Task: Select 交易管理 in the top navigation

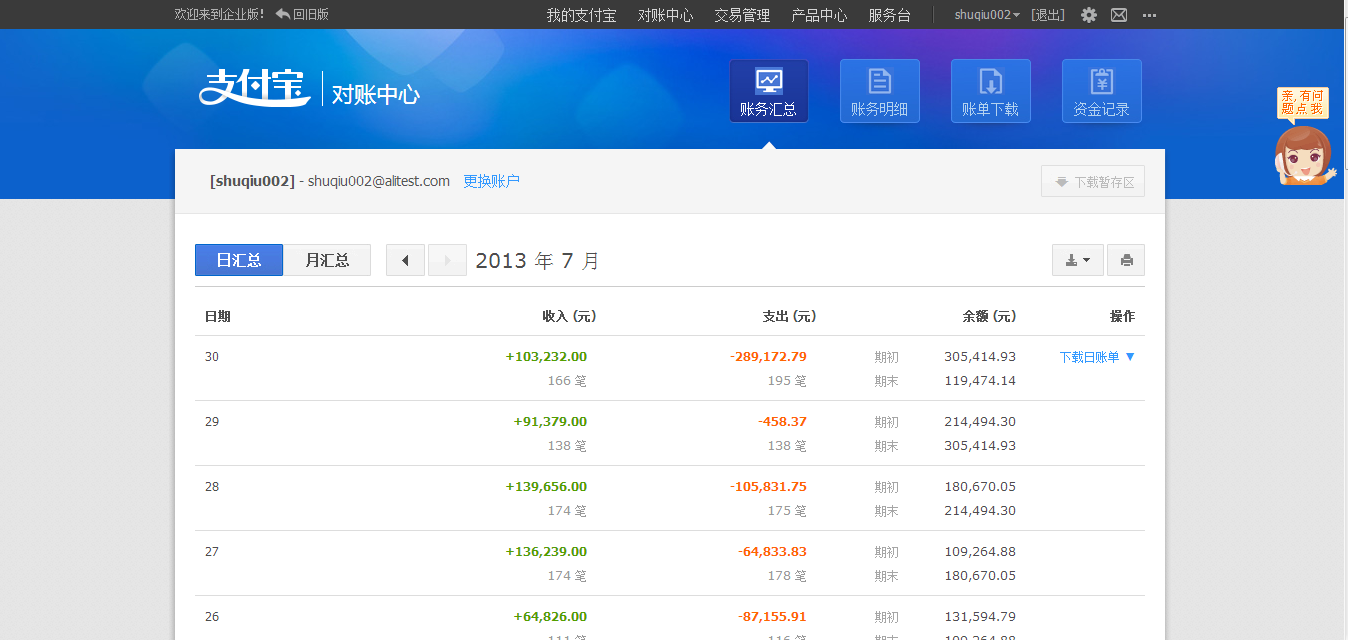Action: coord(742,15)
